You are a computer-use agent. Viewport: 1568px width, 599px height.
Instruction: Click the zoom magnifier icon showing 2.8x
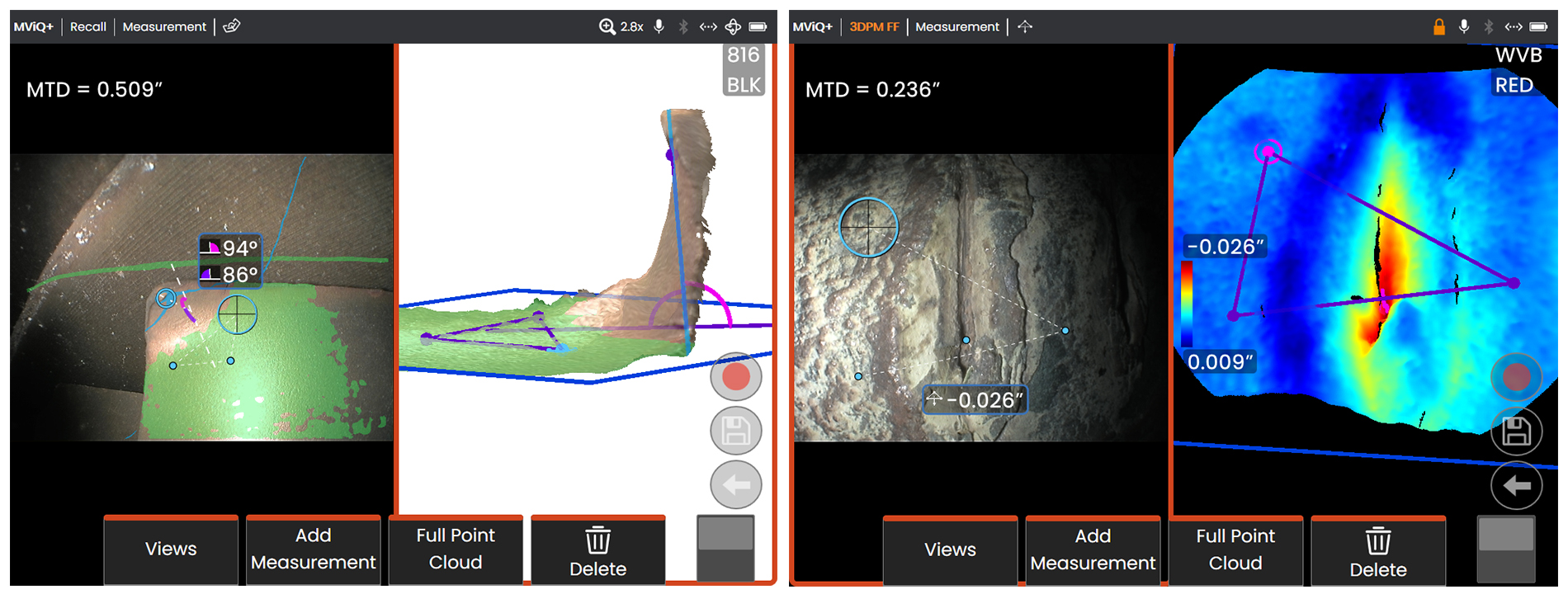pos(607,26)
